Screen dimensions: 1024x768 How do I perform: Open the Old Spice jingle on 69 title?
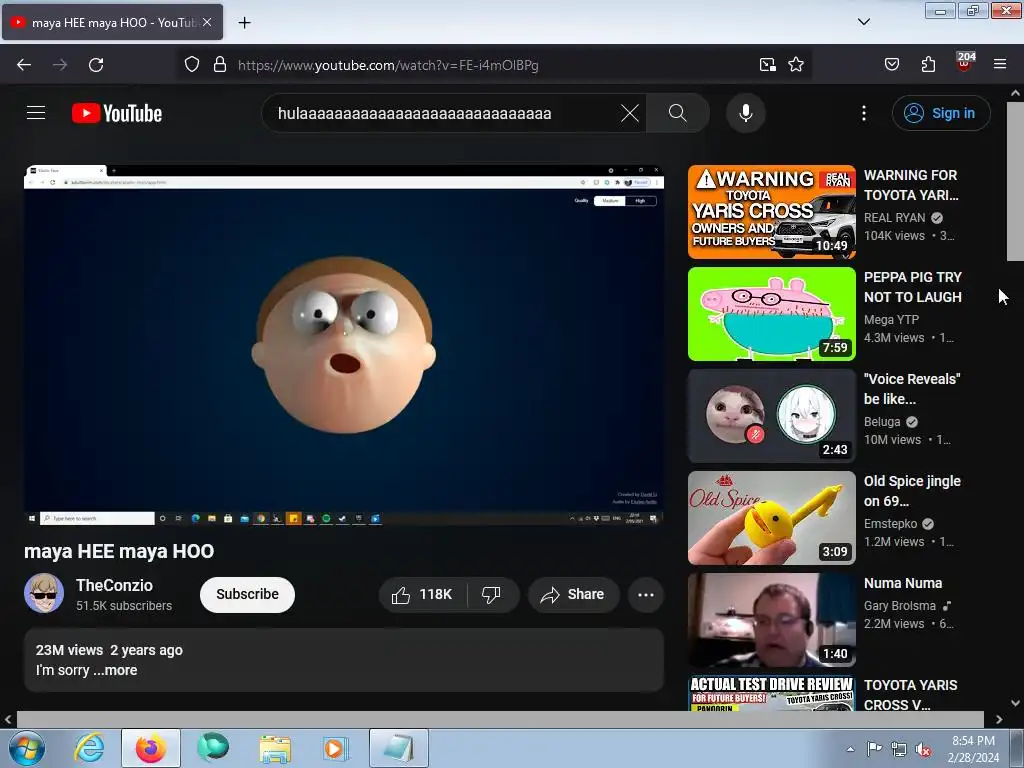tap(912, 491)
